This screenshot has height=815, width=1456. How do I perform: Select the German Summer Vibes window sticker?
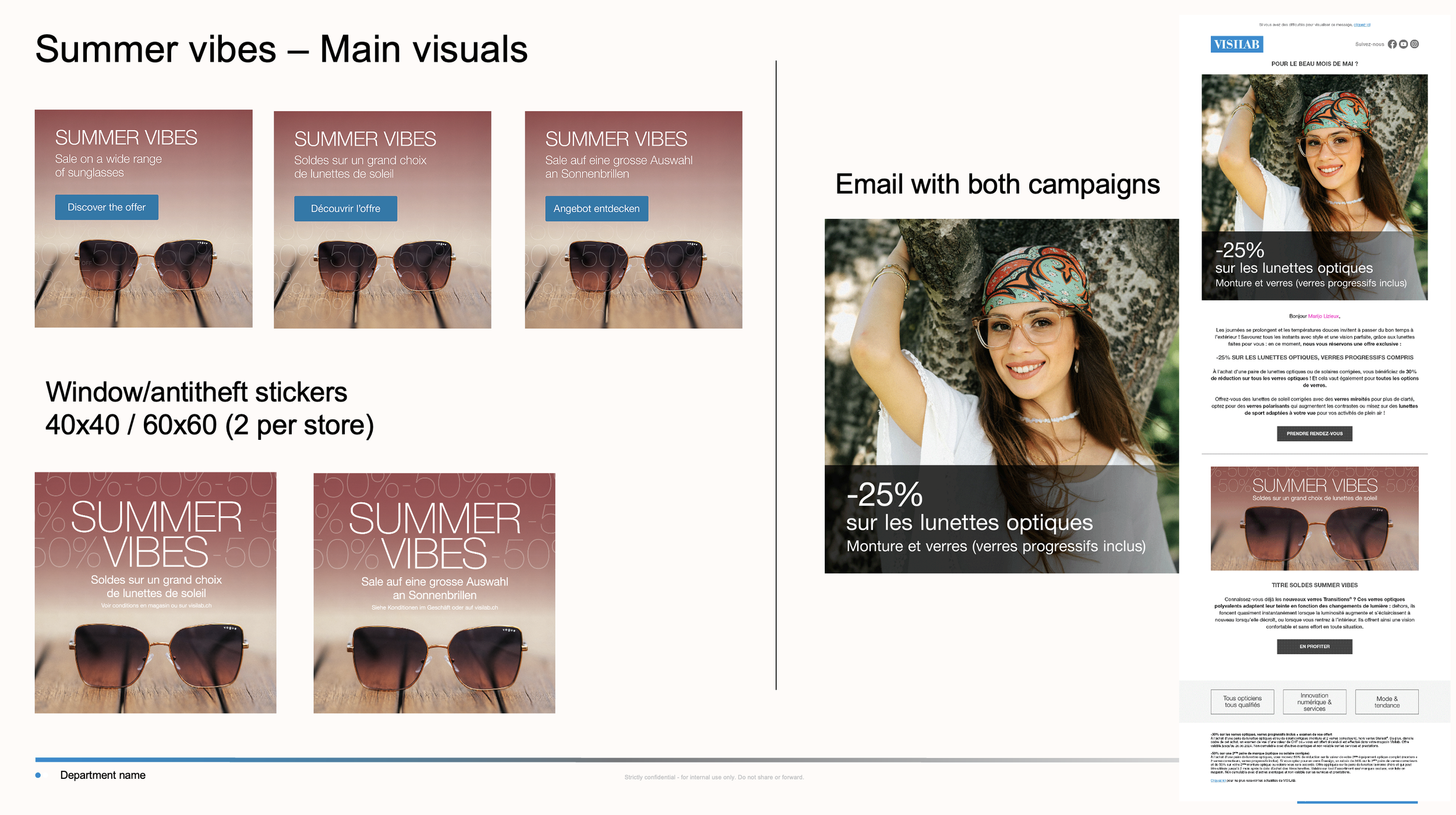(x=434, y=593)
